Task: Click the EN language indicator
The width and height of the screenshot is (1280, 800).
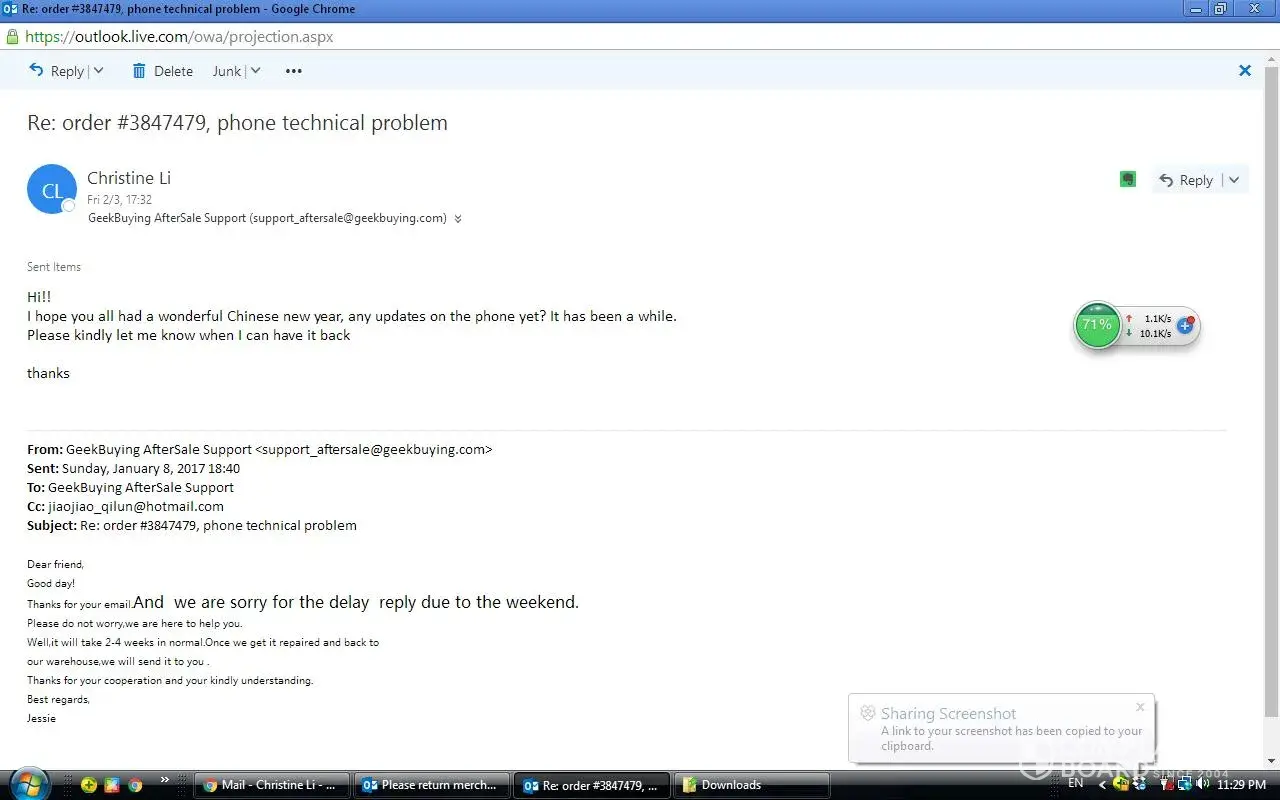Action: click(x=1076, y=784)
